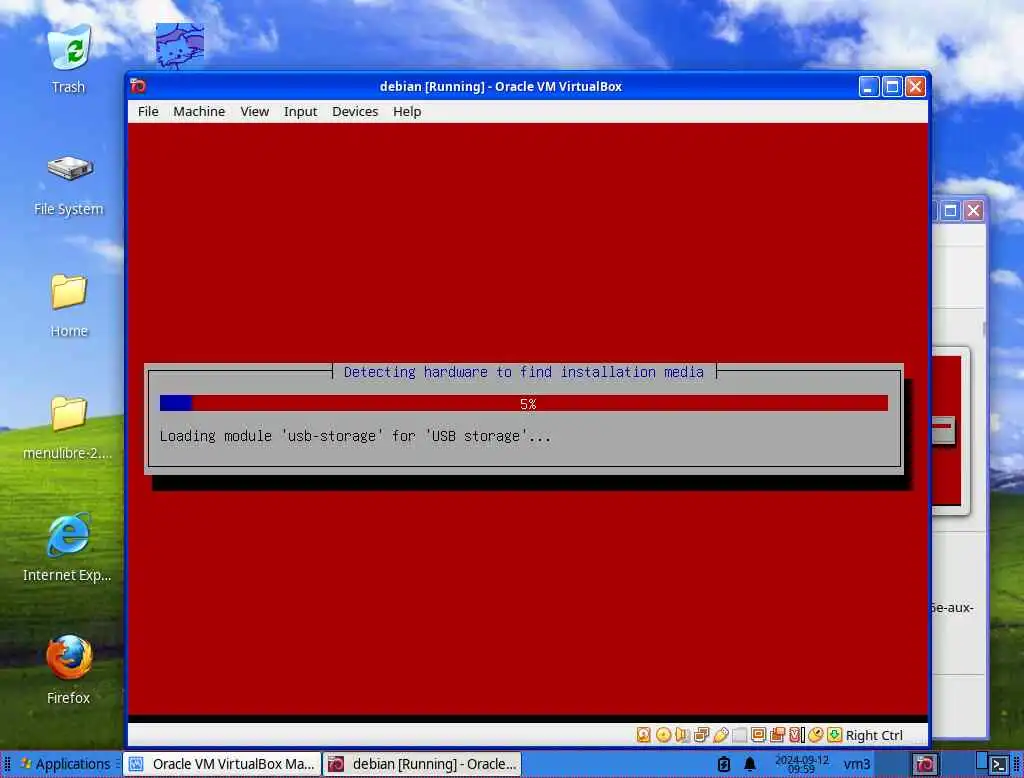
Task: Click the VirtualBox tray icon in taskbar
Action: point(924,764)
